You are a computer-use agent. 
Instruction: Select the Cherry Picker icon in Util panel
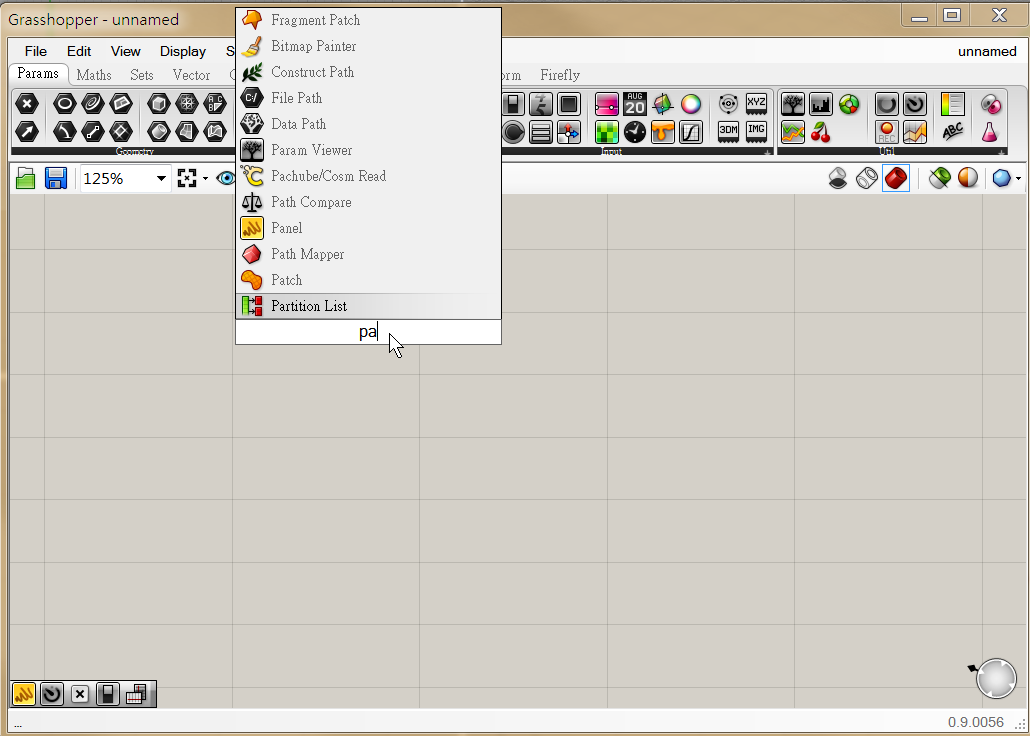pyautogui.click(x=821, y=132)
